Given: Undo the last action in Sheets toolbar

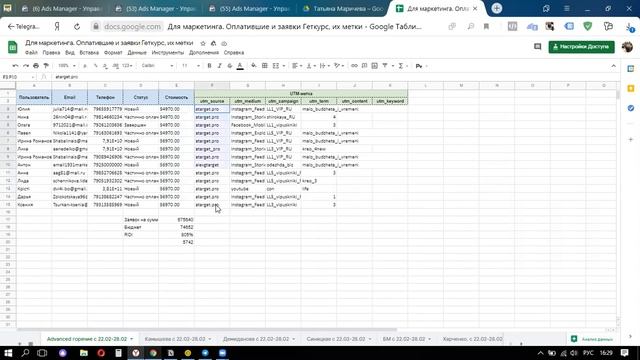Looking at the screenshot, I should click(x=16, y=66).
